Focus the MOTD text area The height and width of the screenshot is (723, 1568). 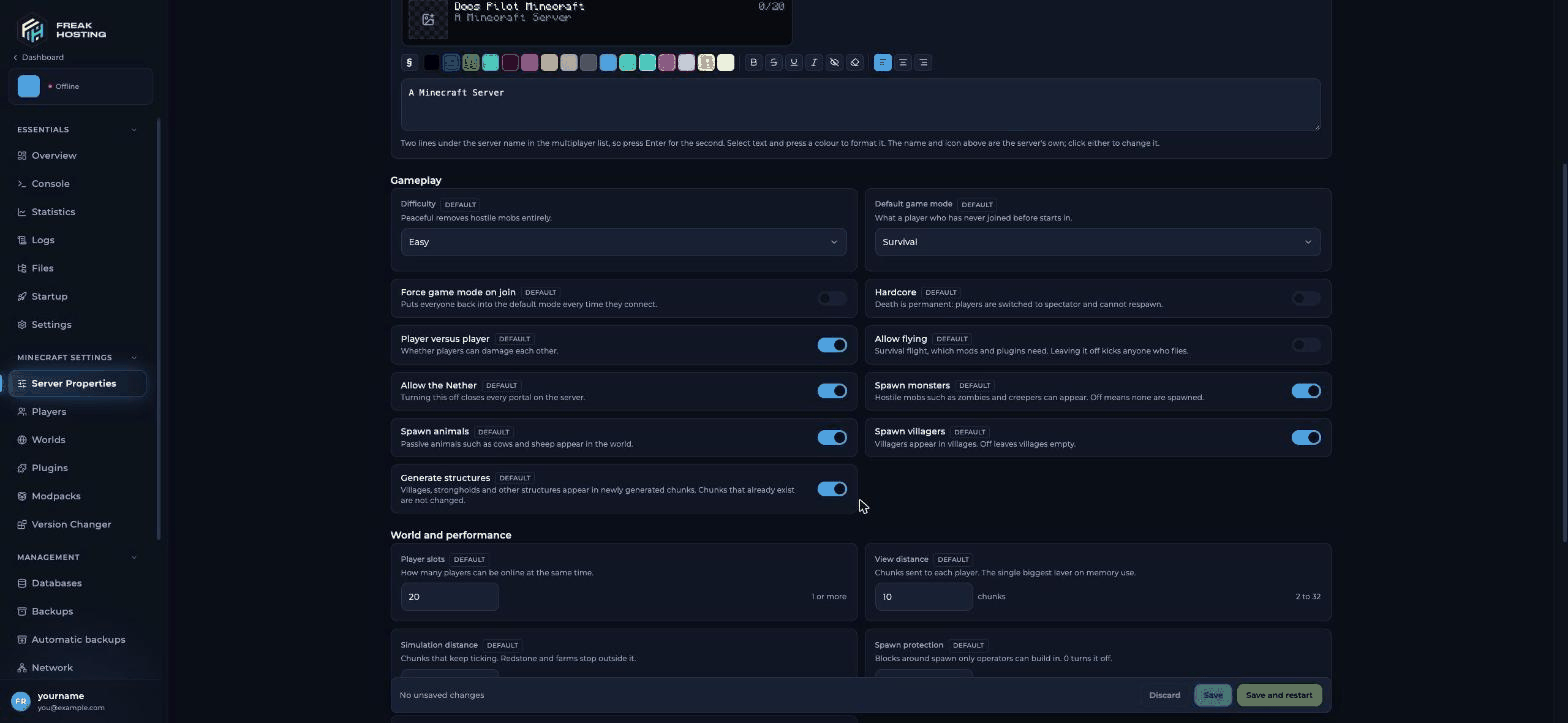pyautogui.click(x=860, y=104)
